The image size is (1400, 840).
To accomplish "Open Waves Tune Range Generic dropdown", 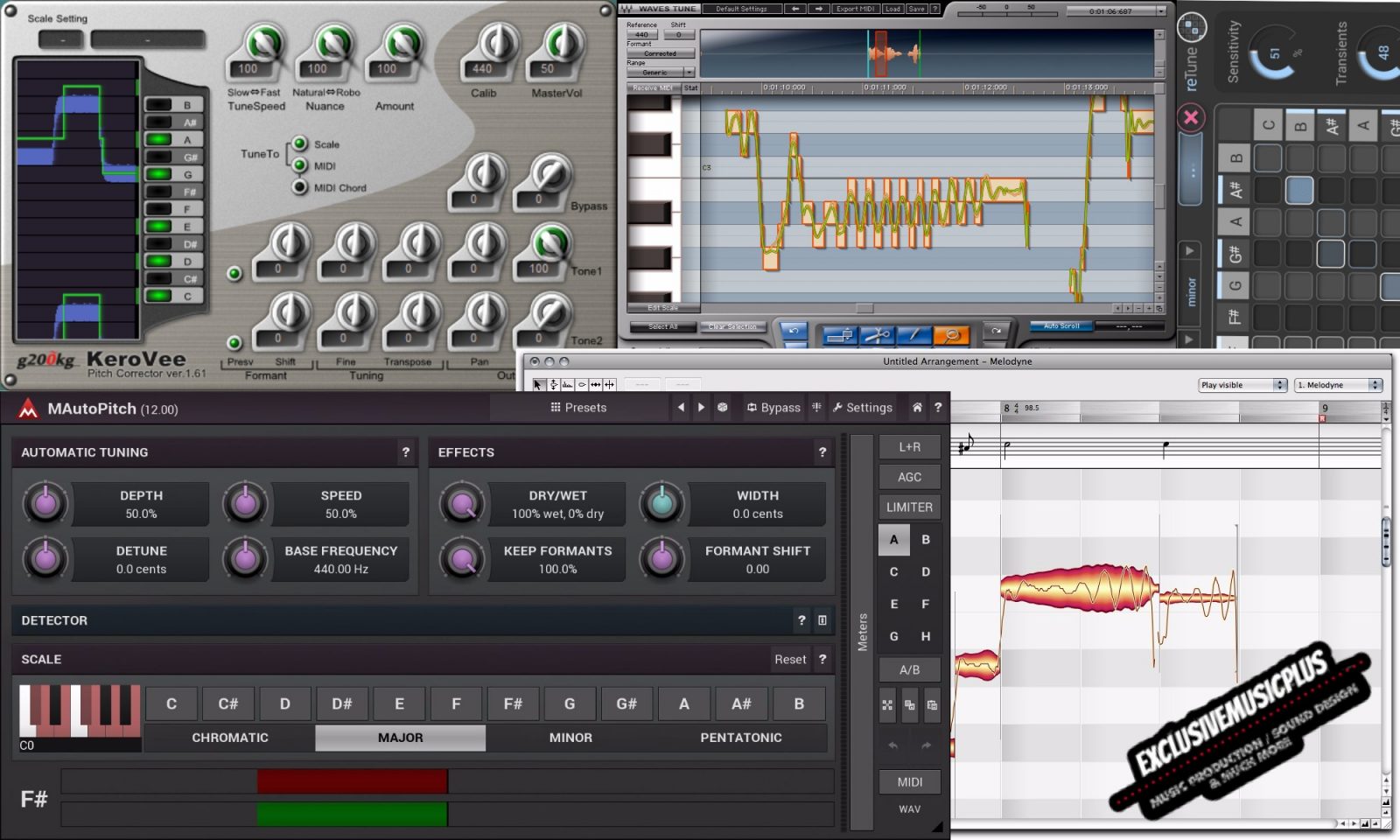I will [661, 73].
